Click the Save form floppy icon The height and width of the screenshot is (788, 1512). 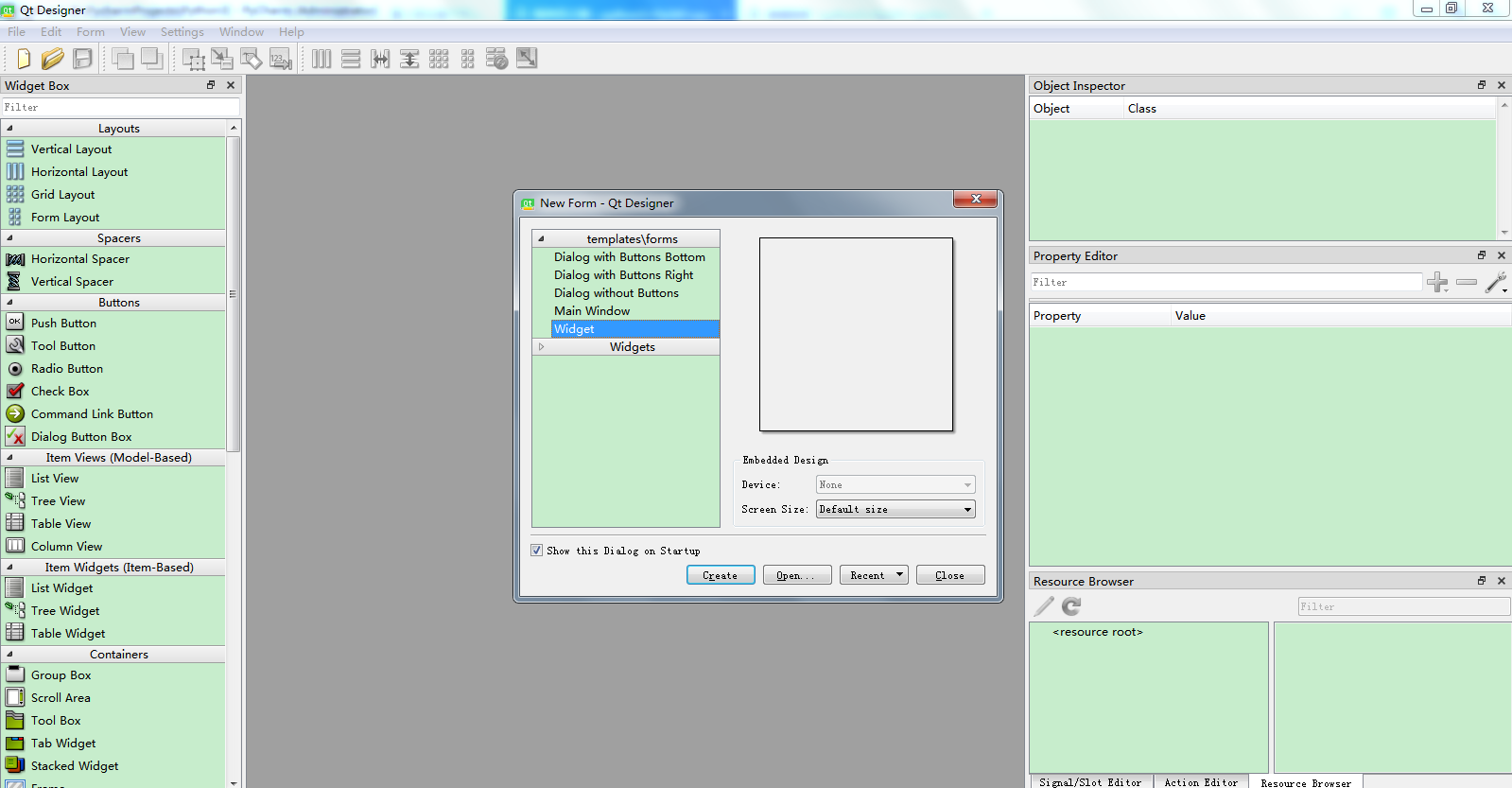(x=83, y=59)
